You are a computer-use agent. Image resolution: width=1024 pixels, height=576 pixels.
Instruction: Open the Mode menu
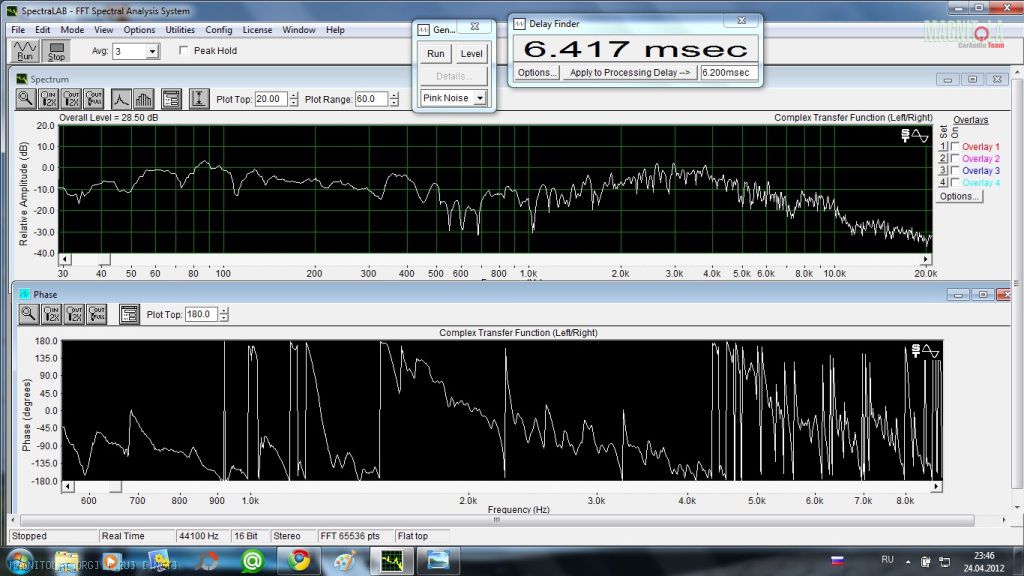72,30
